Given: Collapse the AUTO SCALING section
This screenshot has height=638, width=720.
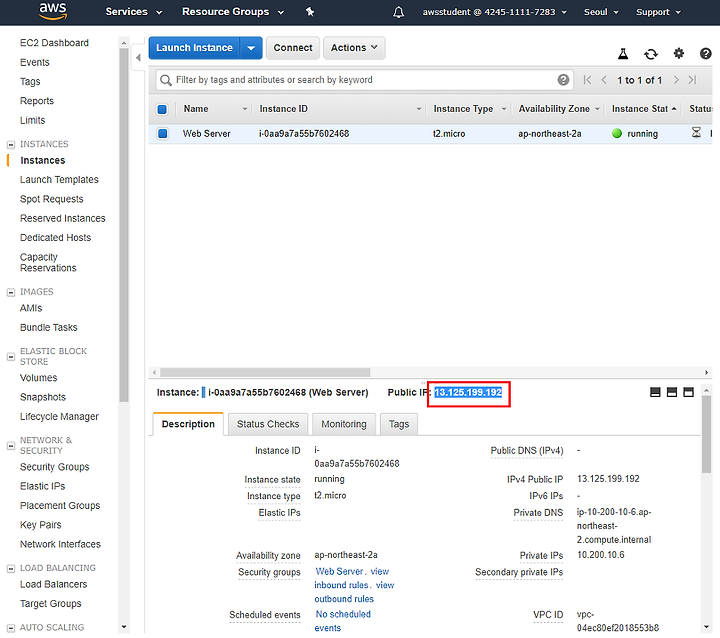Looking at the screenshot, I should click(x=11, y=628).
